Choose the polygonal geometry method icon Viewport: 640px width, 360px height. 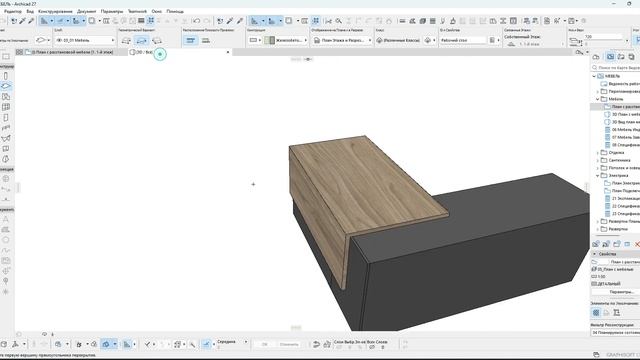click(126, 40)
